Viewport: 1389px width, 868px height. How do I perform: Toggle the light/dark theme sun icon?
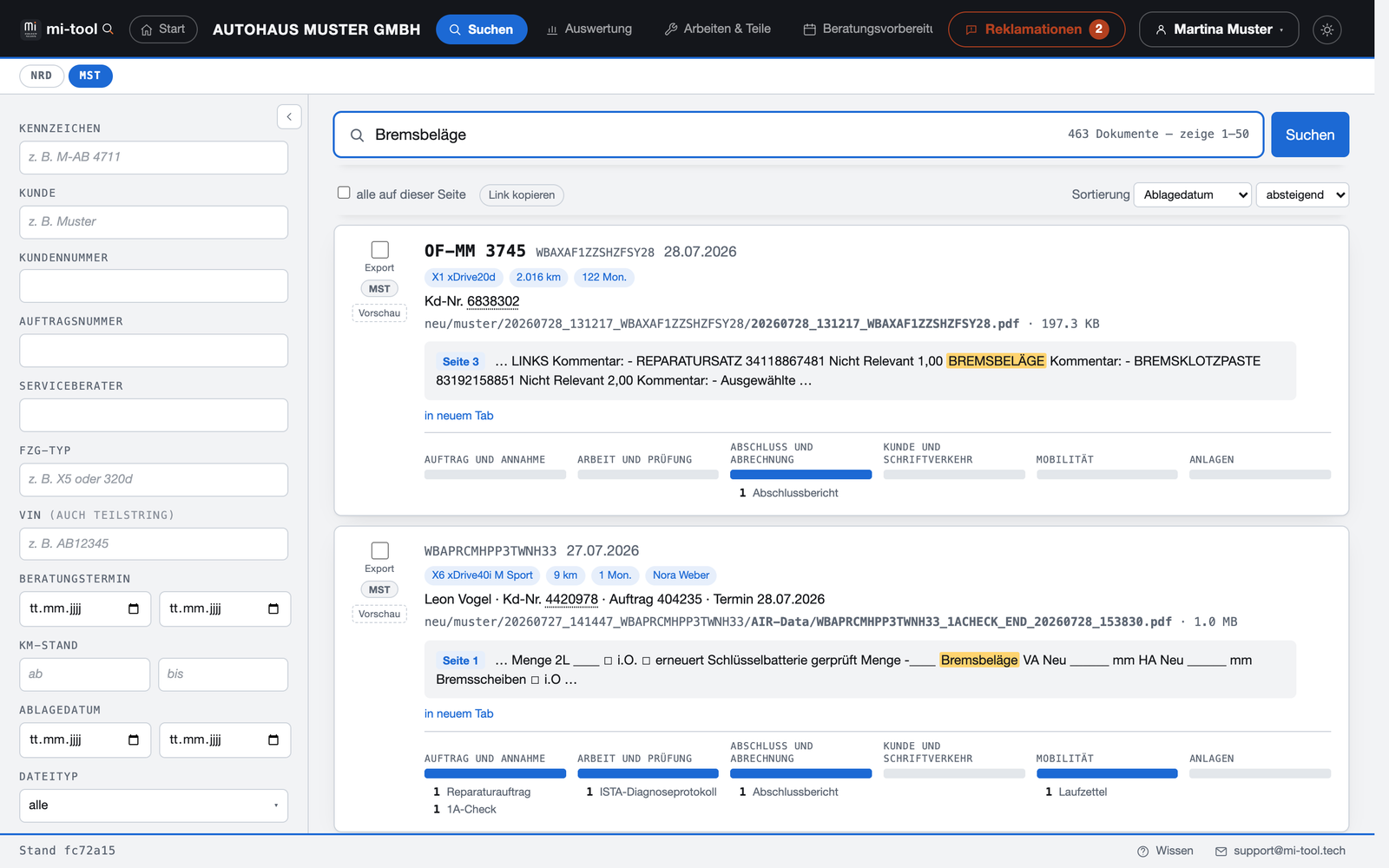[x=1326, y=30]
